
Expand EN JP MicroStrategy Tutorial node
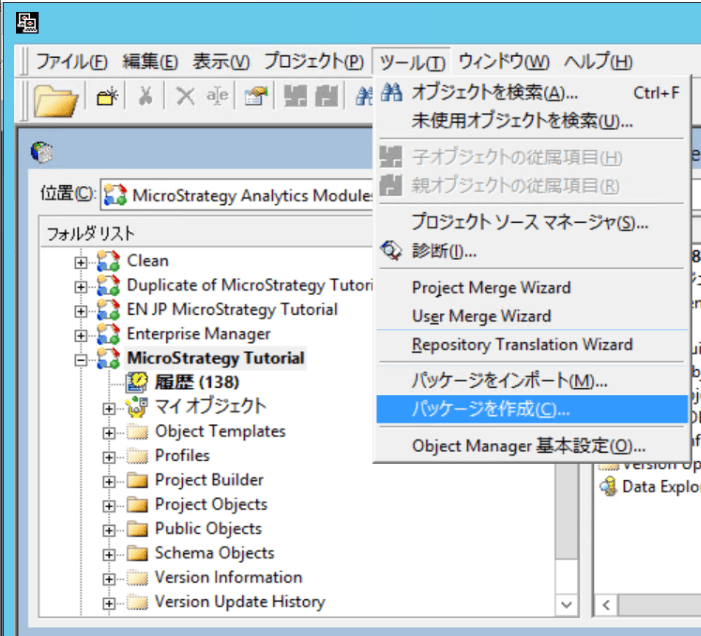tap(80, 311)
